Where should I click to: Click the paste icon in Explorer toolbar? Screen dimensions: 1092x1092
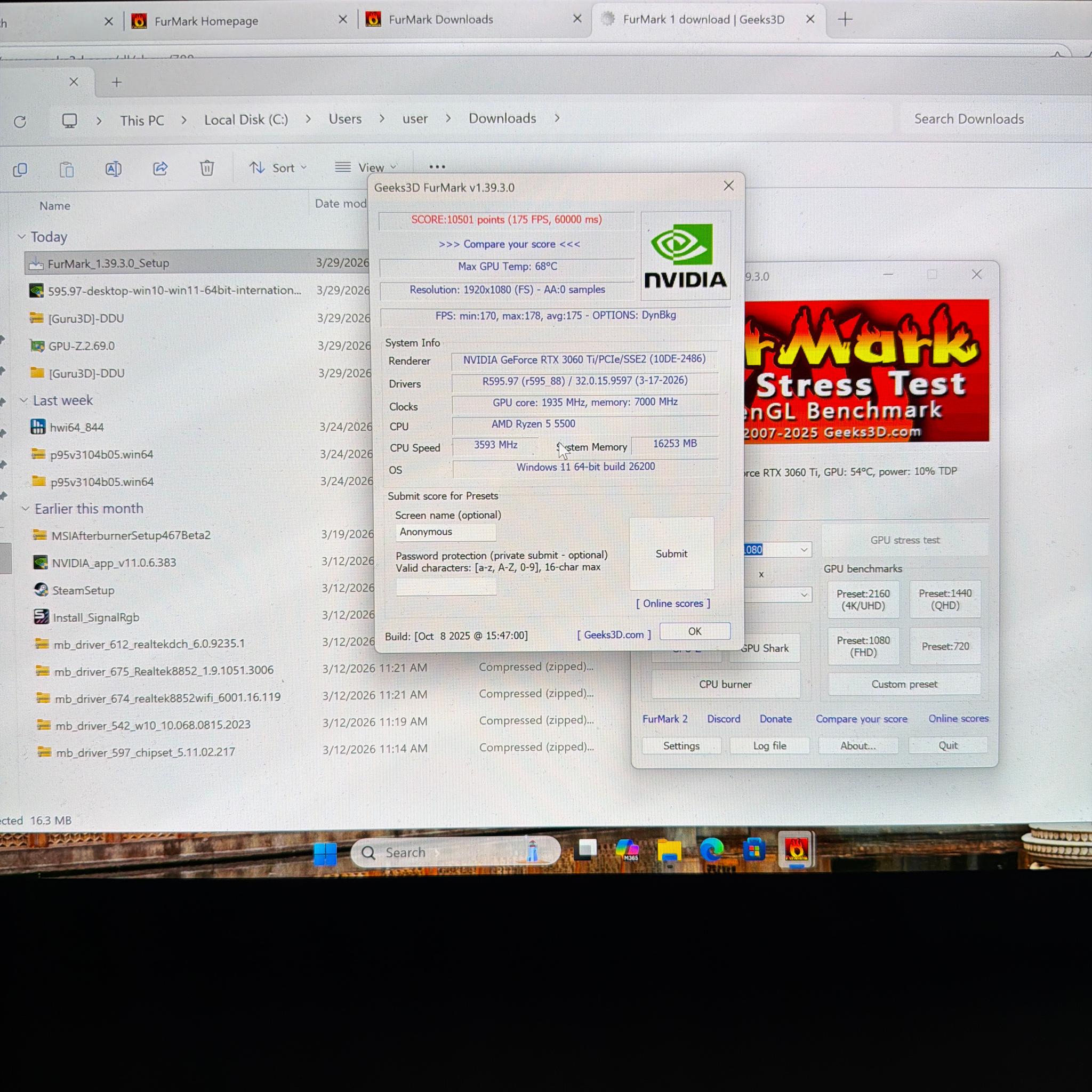(67, 169)
